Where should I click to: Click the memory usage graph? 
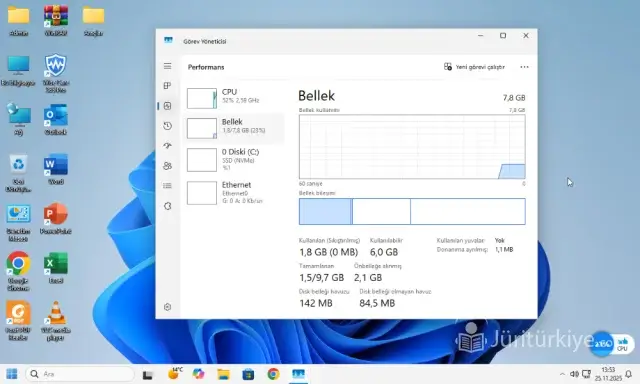412,146
